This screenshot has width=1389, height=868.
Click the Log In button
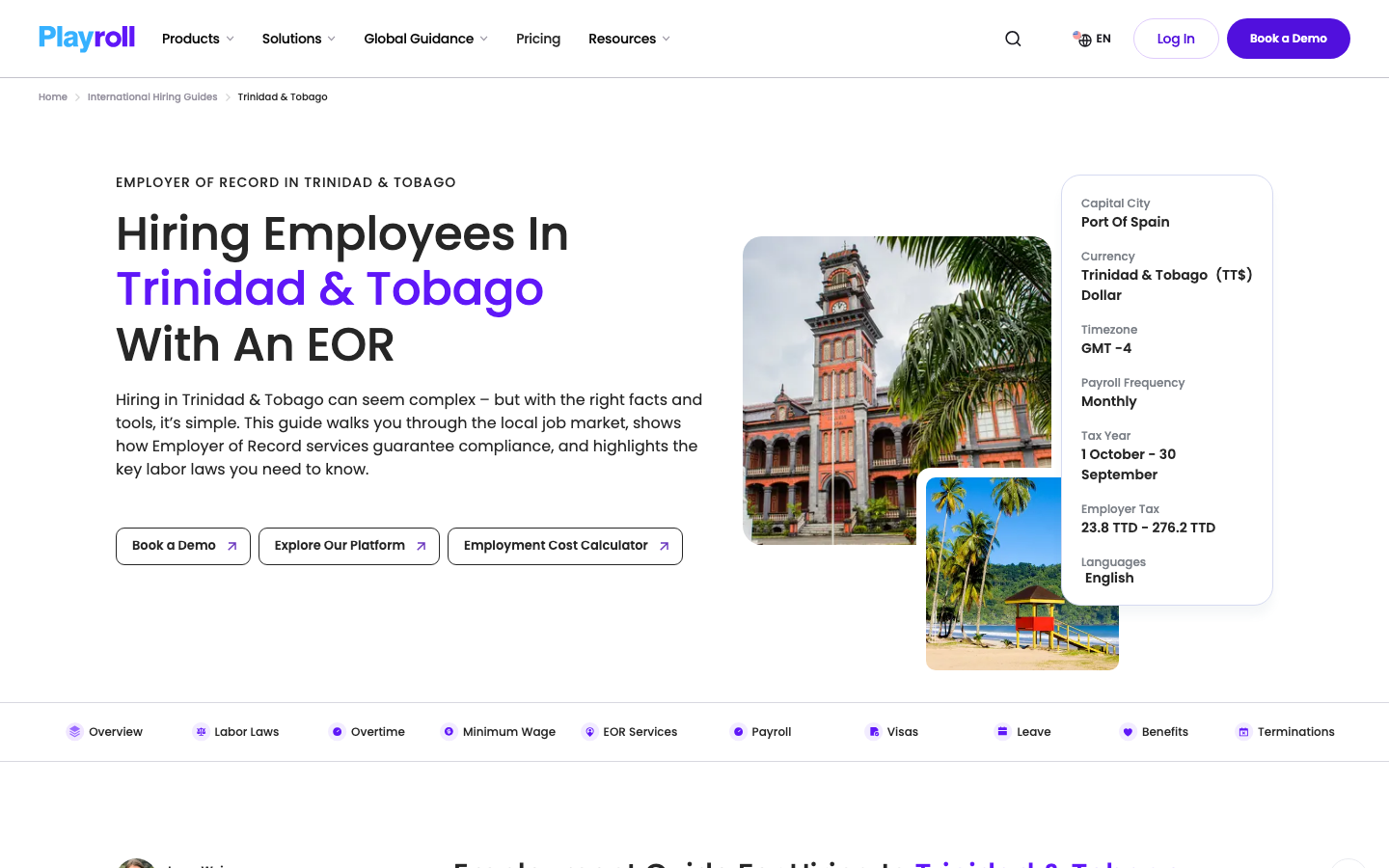1176,39
